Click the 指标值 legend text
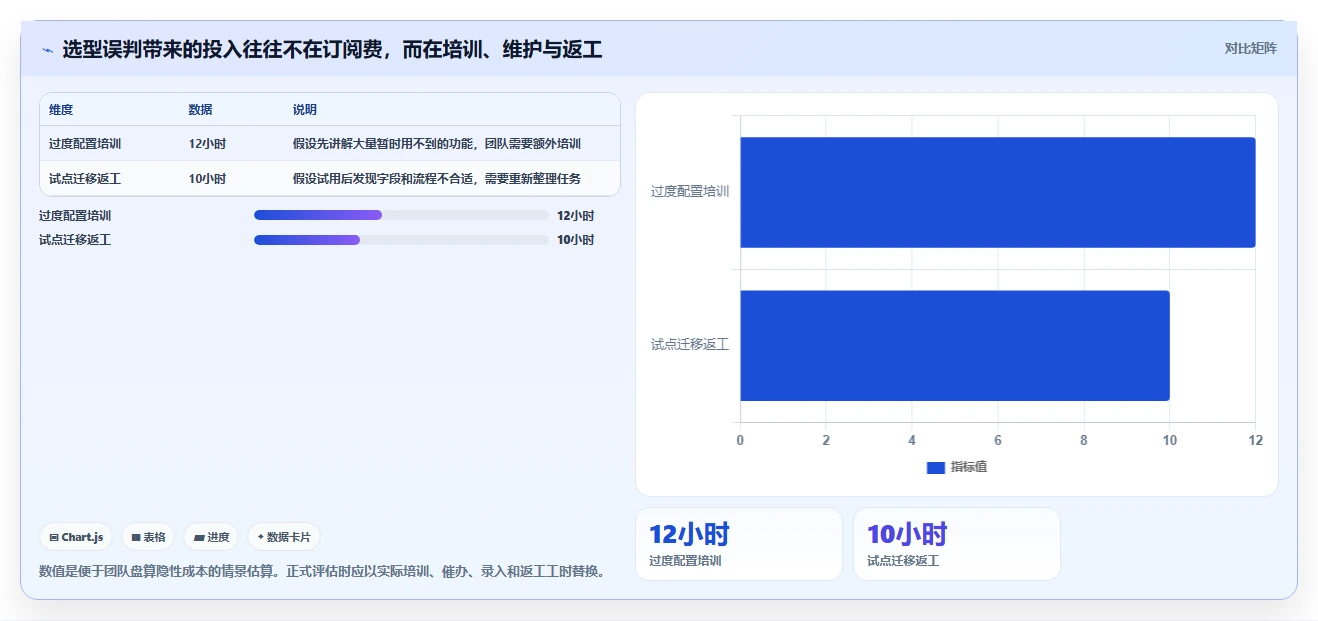Screen dimensions: 1318x621 pyautogui.click(x=969, y=467)
